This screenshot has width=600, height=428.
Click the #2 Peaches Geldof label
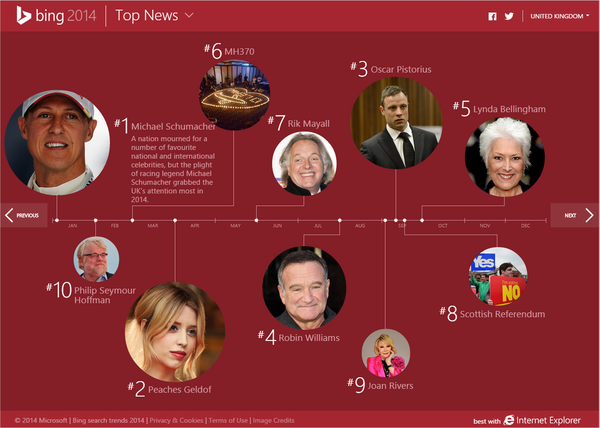pos(170,389)
